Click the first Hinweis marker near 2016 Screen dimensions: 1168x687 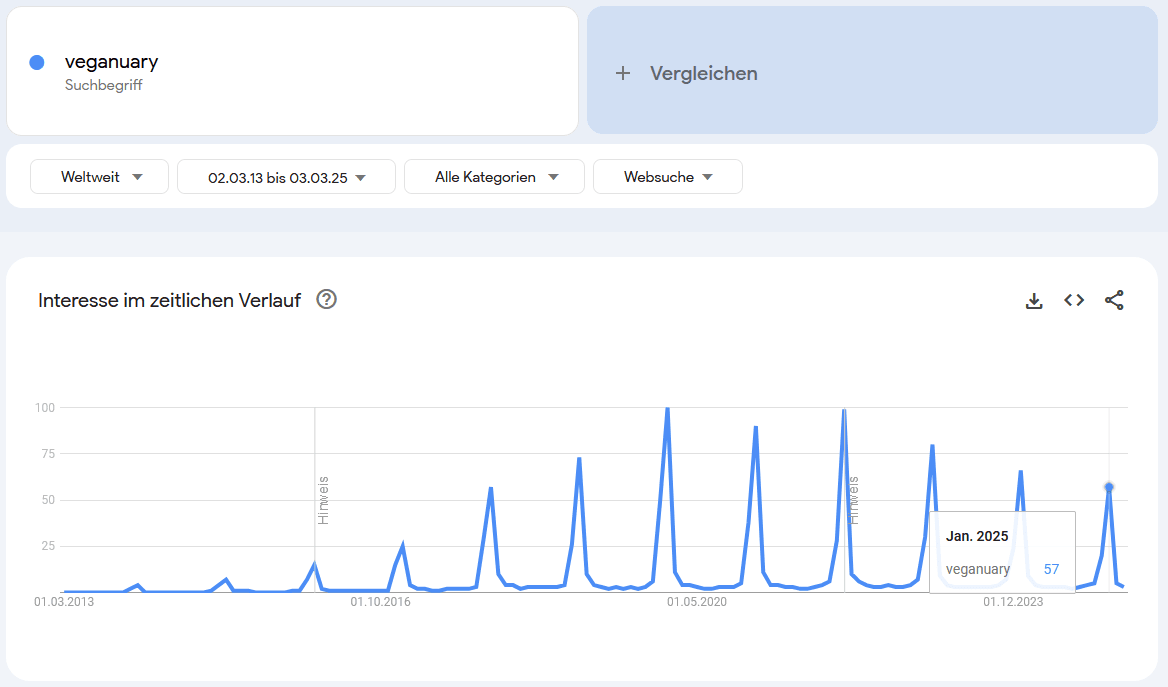[x=322, y=500]
